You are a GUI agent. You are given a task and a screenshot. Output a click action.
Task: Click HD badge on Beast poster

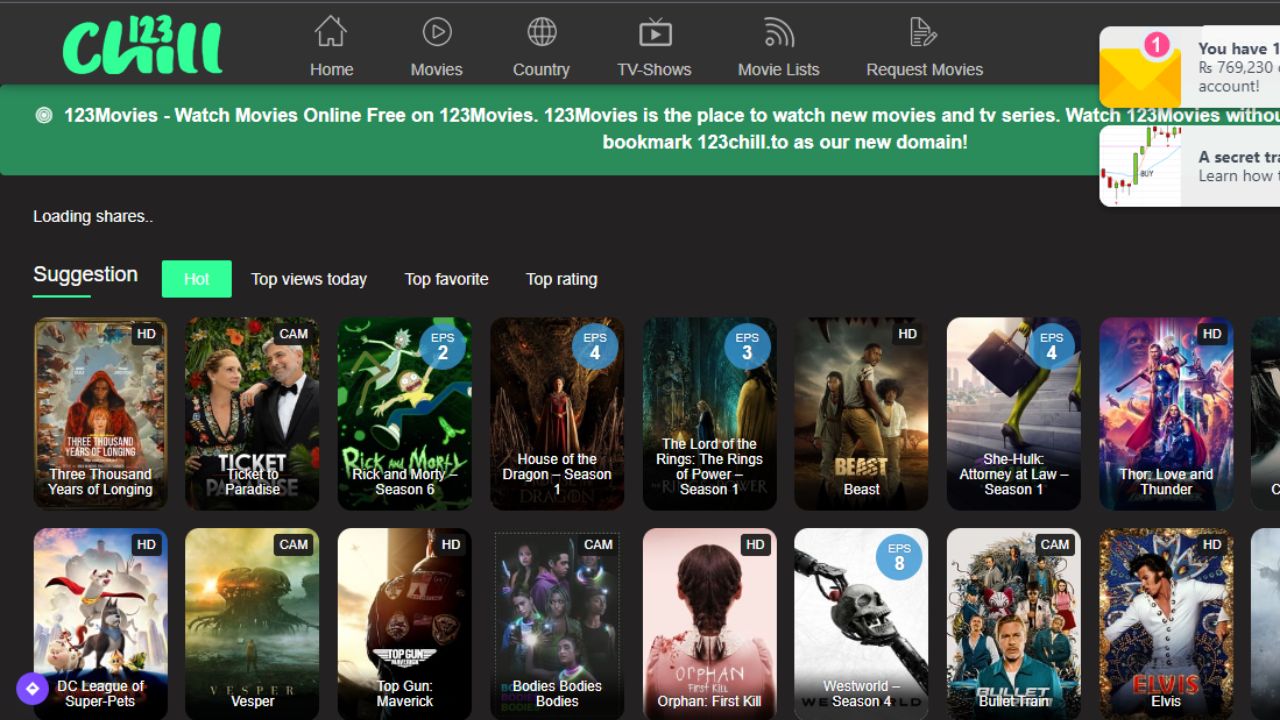(x=908, y=334)
